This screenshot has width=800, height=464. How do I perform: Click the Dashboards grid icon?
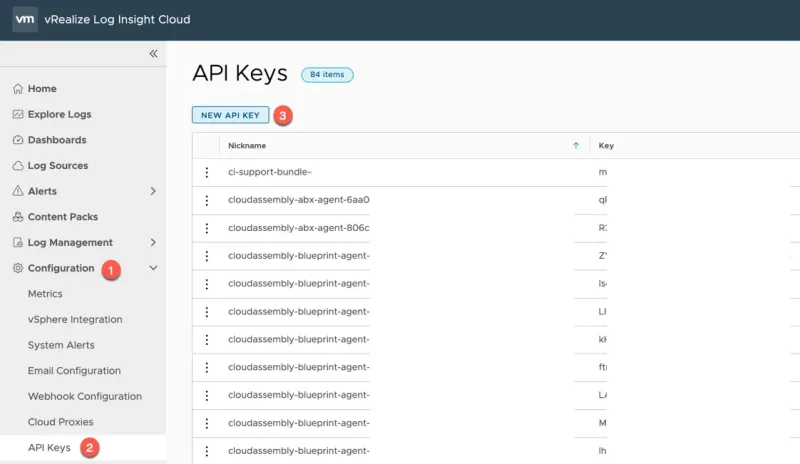[x=18, y=140]
